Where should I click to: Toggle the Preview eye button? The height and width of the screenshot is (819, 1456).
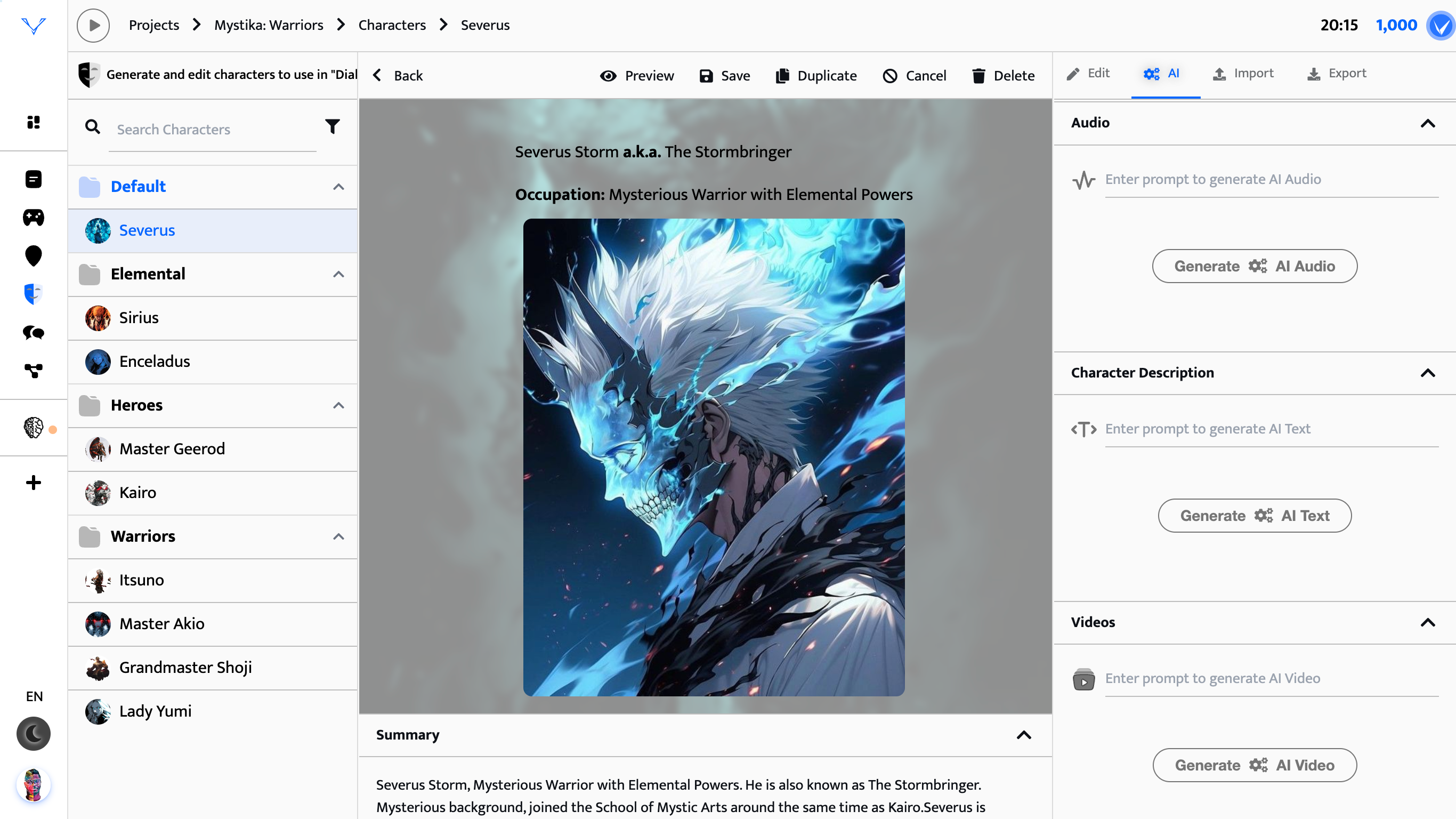(637, 76)
